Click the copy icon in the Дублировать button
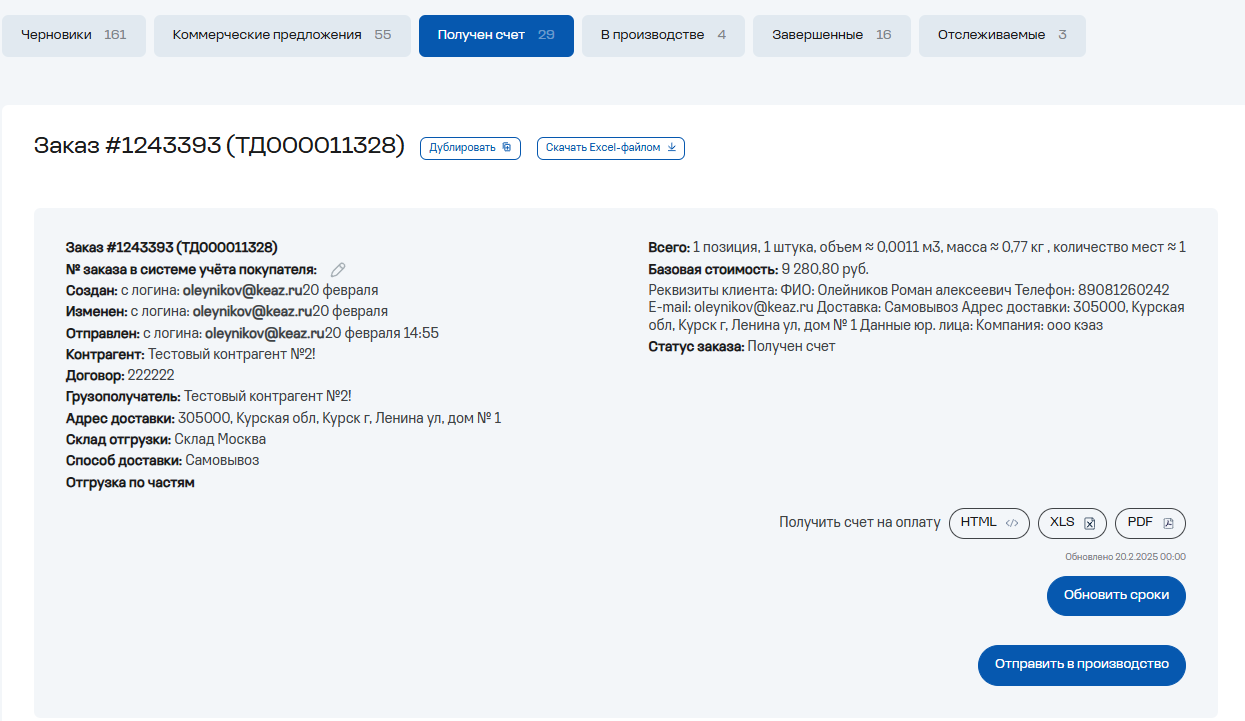The height and width of the screenshot is (721, 1245). pyautogui.click(x=507, y=148)
